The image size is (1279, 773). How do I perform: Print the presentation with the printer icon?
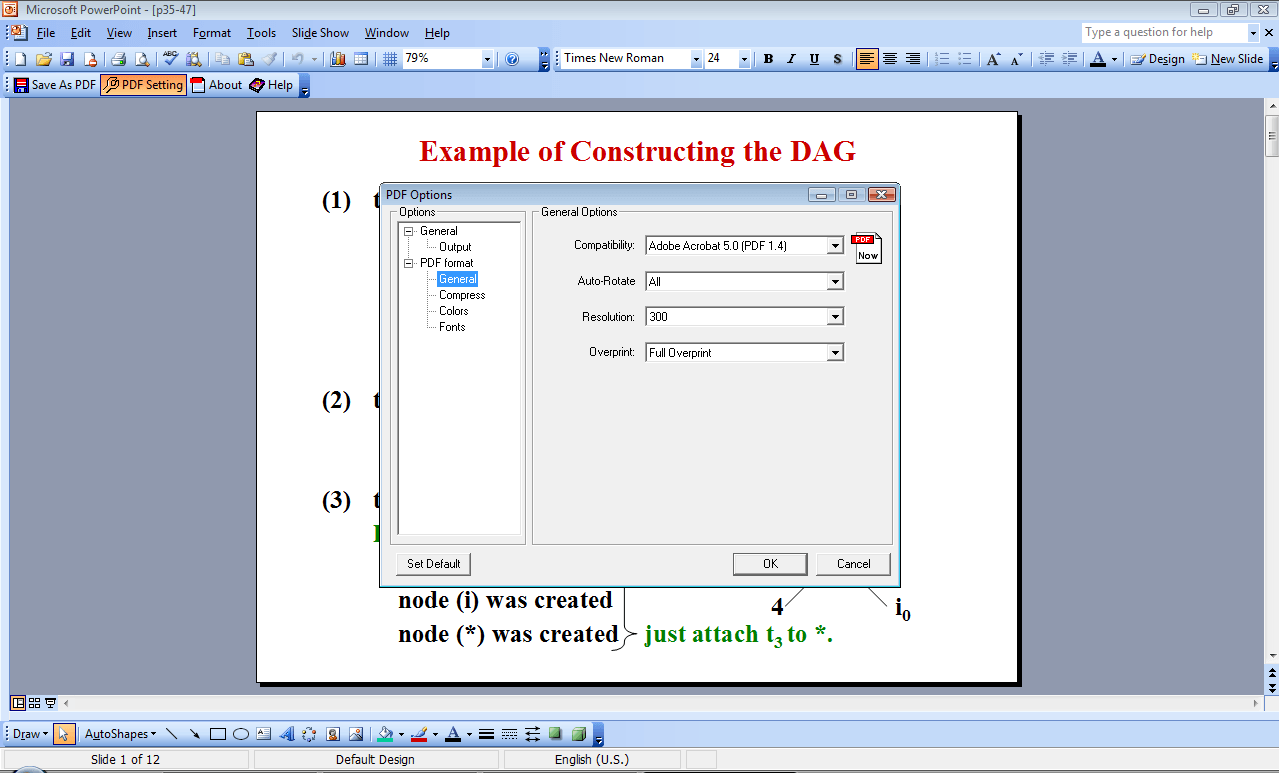click(x=118, y=59)
